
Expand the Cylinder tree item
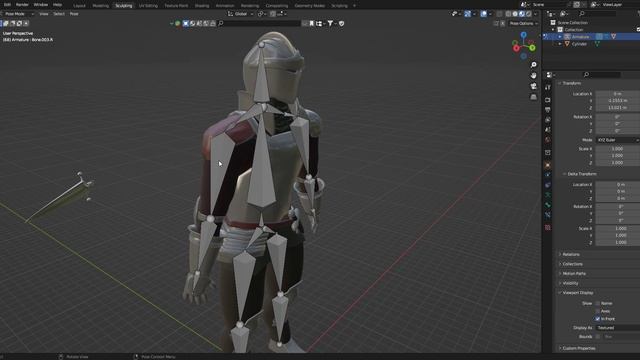[x=560, y=44]
